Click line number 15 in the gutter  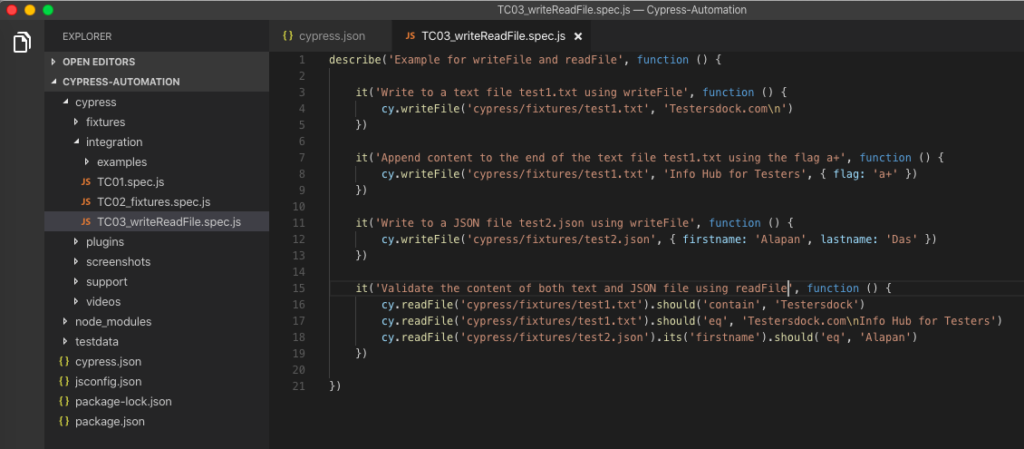click(x=300, y=288)
